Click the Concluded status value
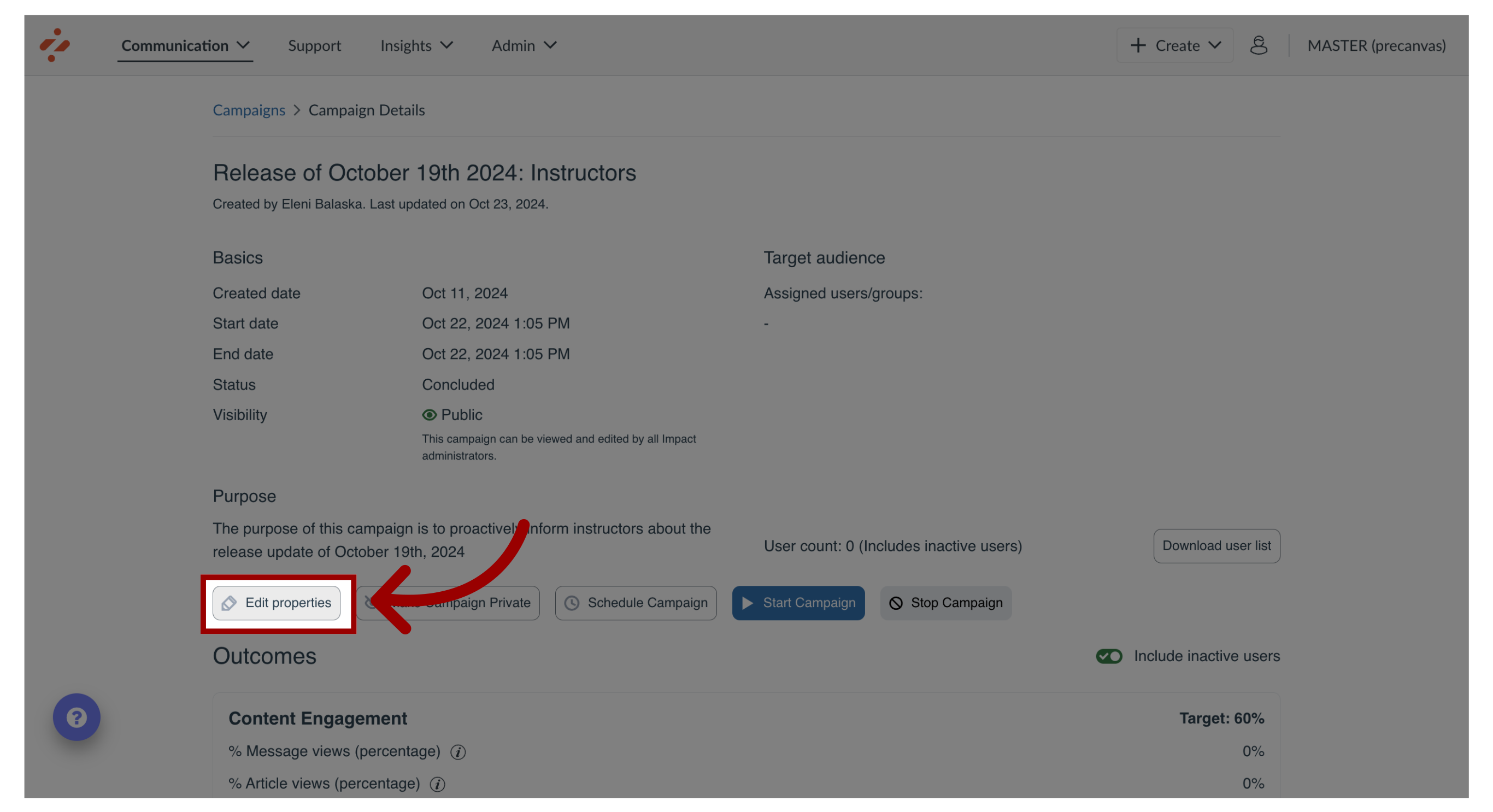Viewport: 1493px width, 812px height. click(x=458, y=384)
